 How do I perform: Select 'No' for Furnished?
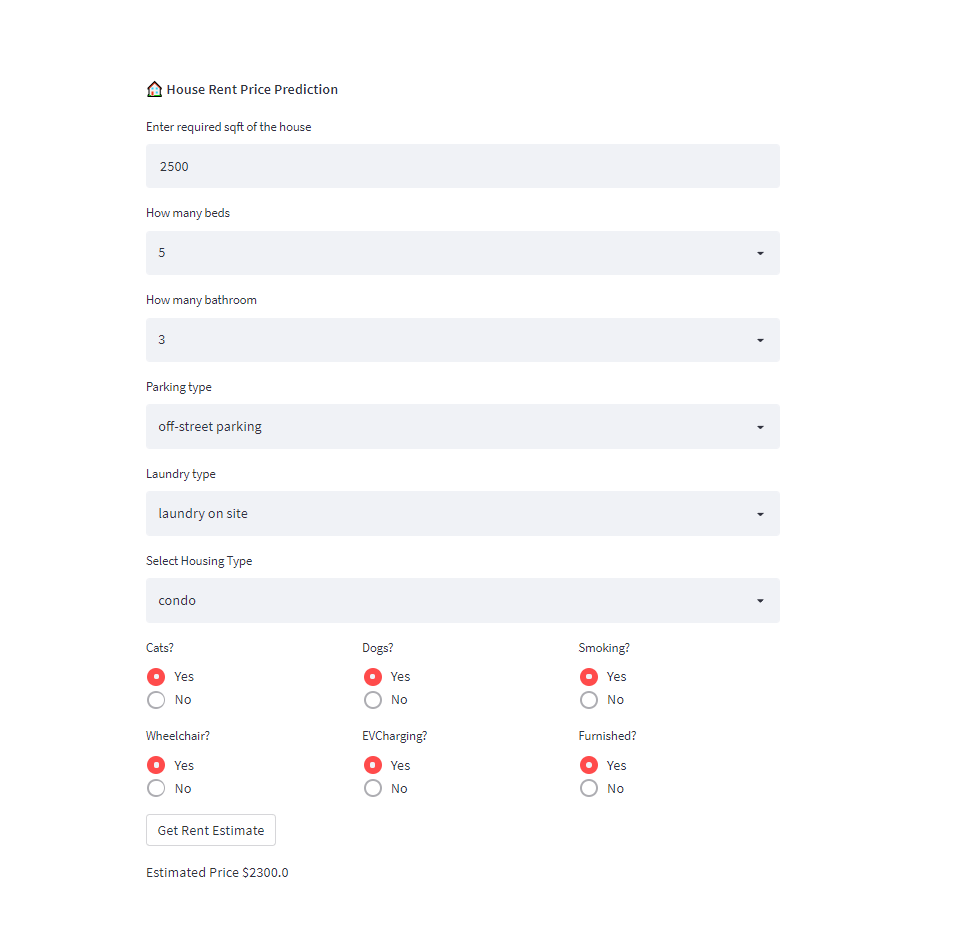(x=589, y=788)
